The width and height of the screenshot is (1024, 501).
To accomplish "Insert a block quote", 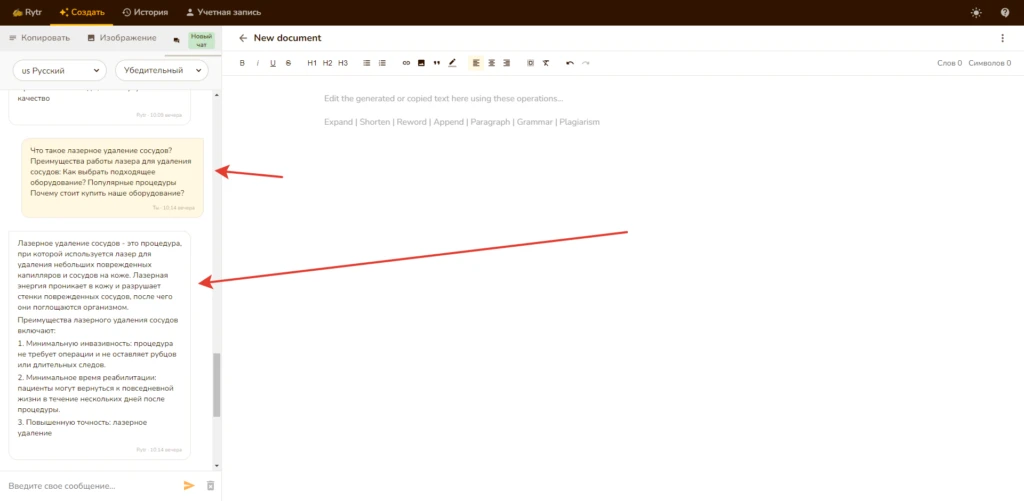I will 437,63.
